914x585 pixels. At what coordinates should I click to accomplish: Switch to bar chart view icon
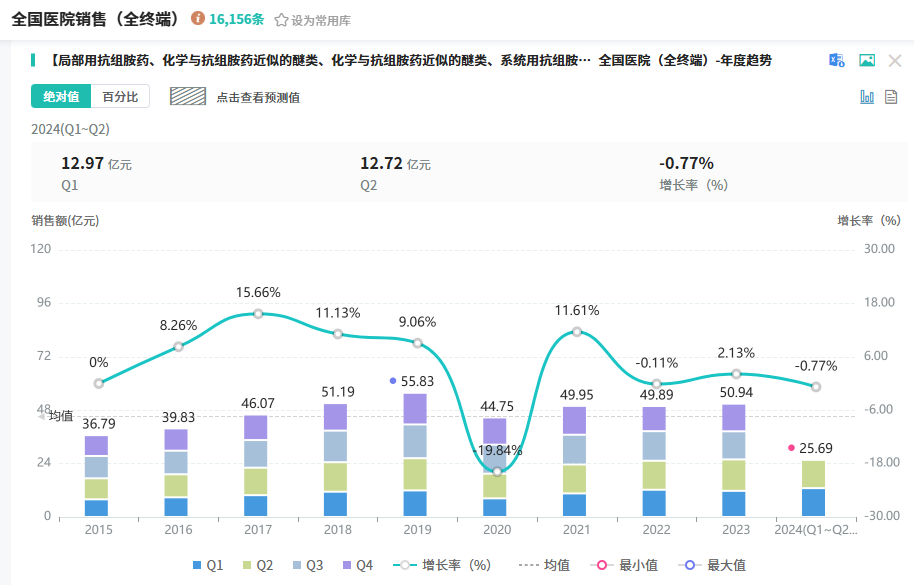coord(867,97)
